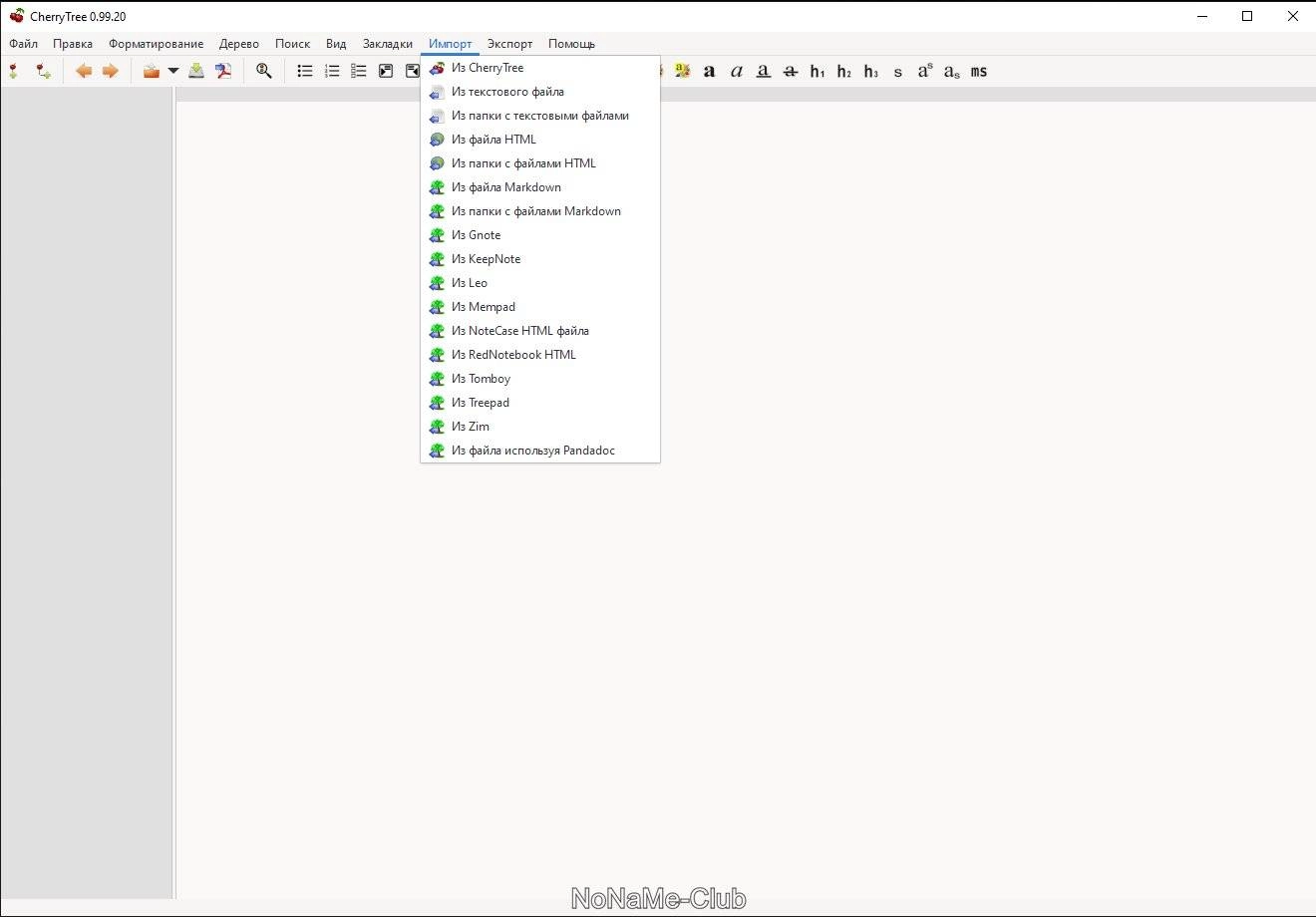
Task: Choose import Из Tomboy
Action: coord(540,379)
